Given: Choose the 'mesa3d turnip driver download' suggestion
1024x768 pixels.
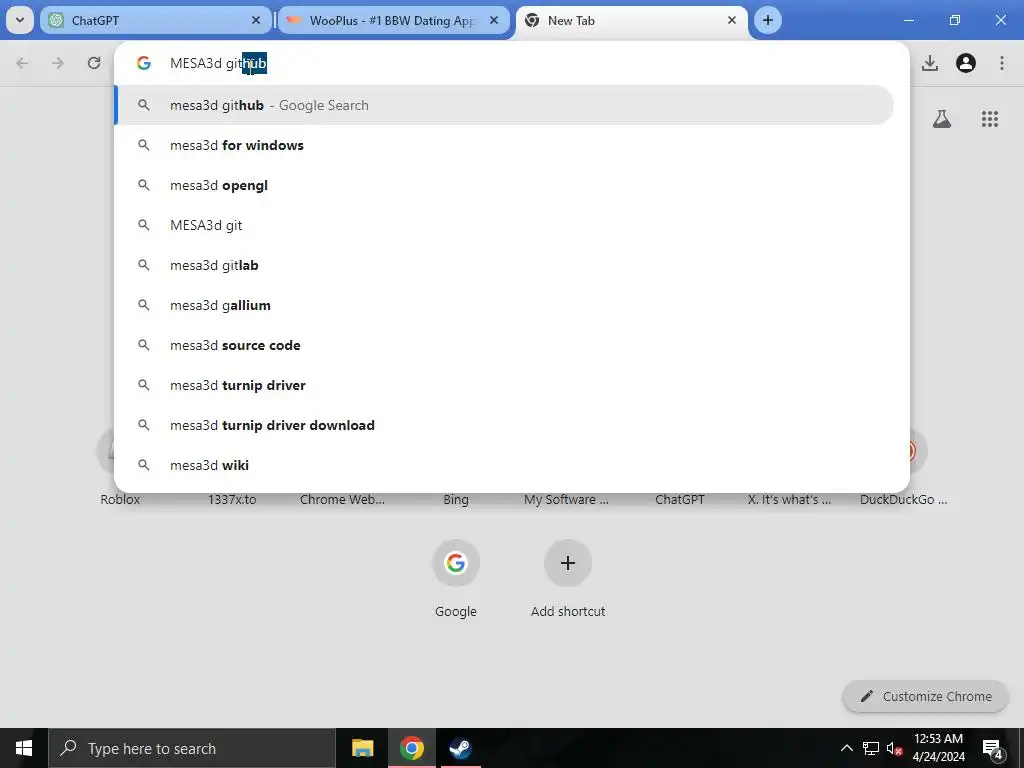Looking at the screenshot, I should (x=504, y=425).
